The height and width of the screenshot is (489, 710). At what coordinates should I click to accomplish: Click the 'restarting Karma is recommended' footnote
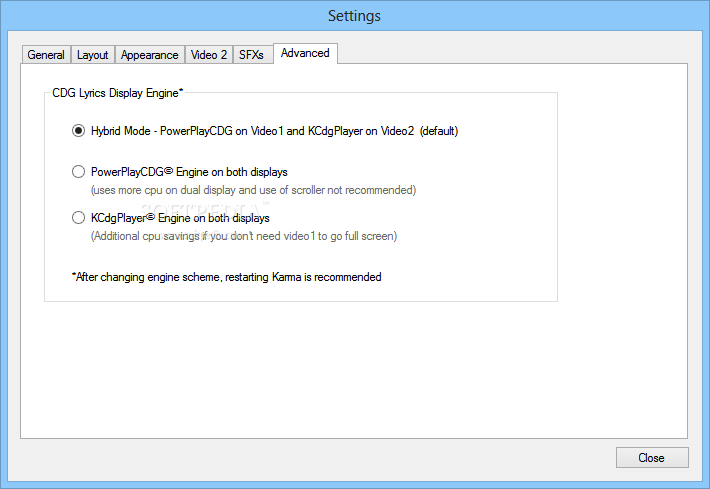tap(226, 277)
